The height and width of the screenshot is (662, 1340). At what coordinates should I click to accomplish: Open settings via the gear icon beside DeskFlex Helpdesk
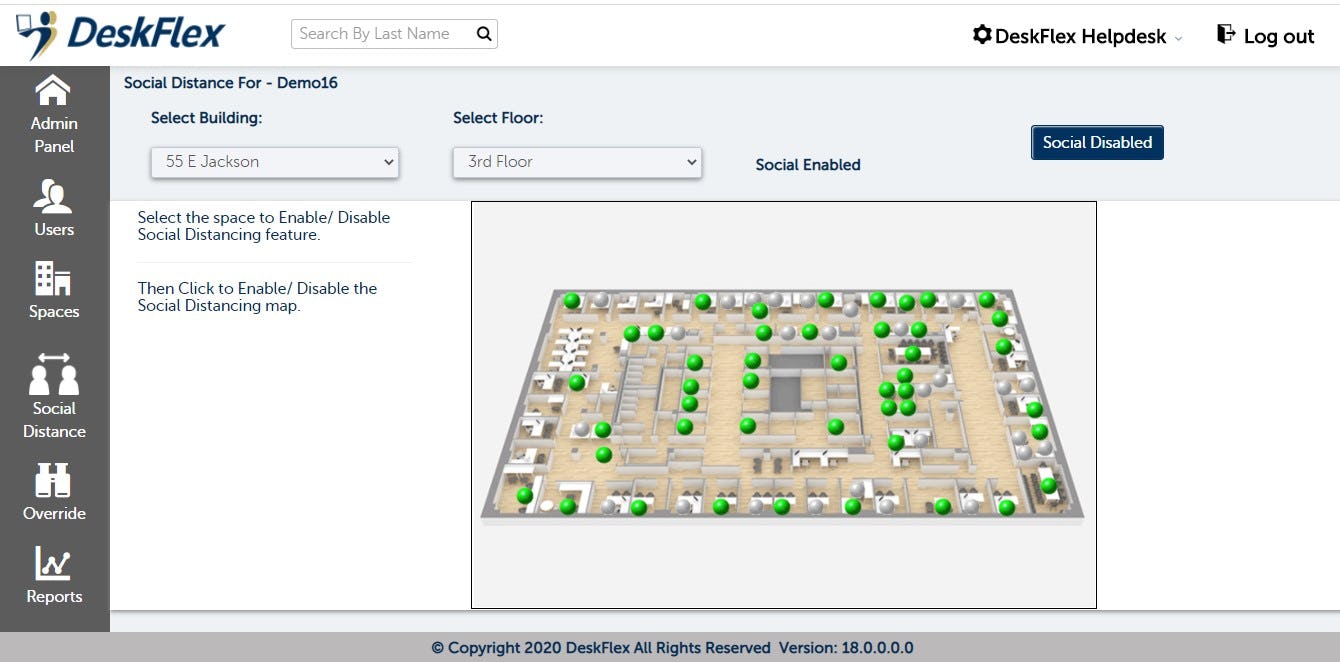pos(983,33)
